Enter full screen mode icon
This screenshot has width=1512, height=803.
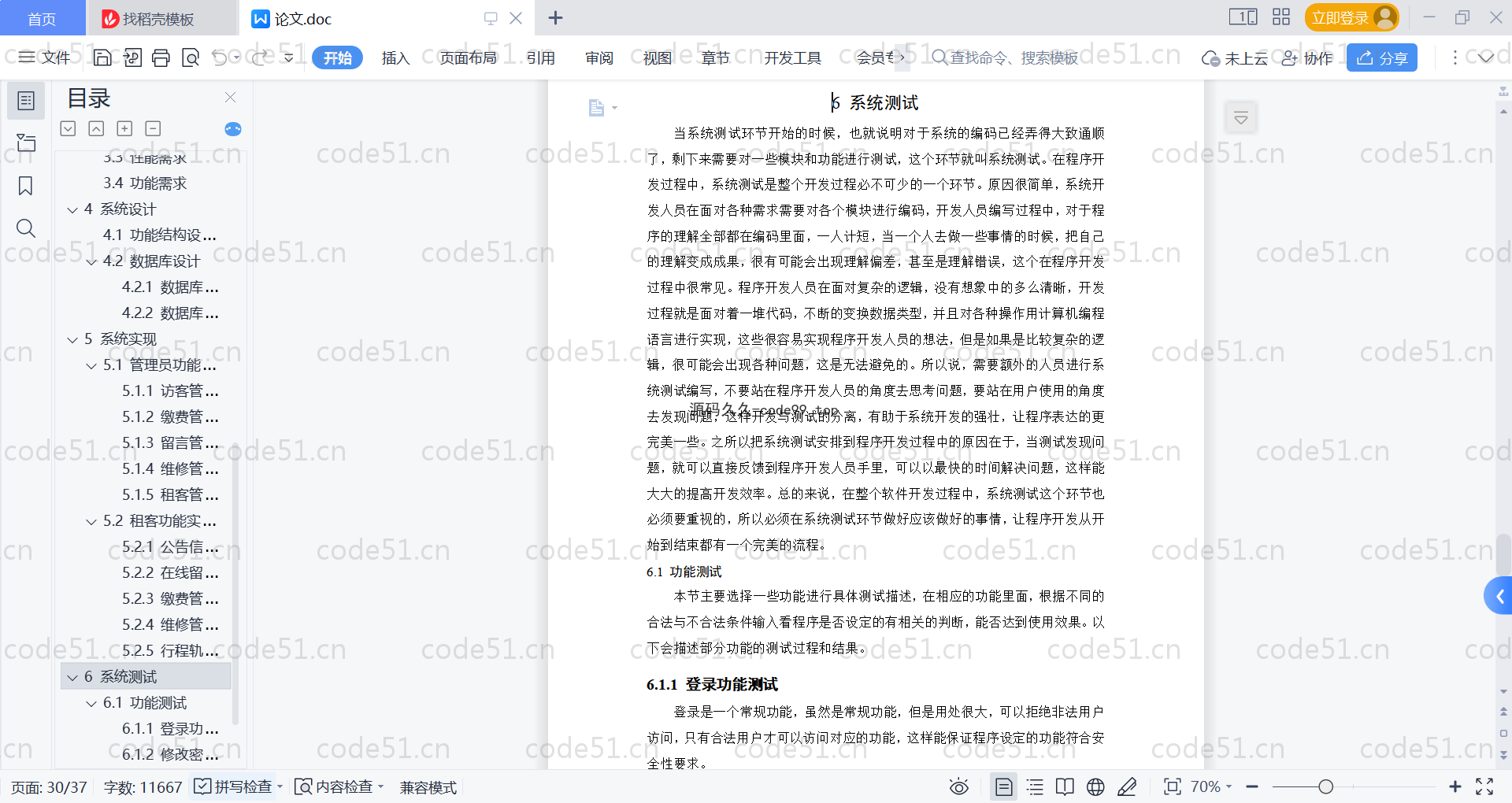[x=1484, y=786]
